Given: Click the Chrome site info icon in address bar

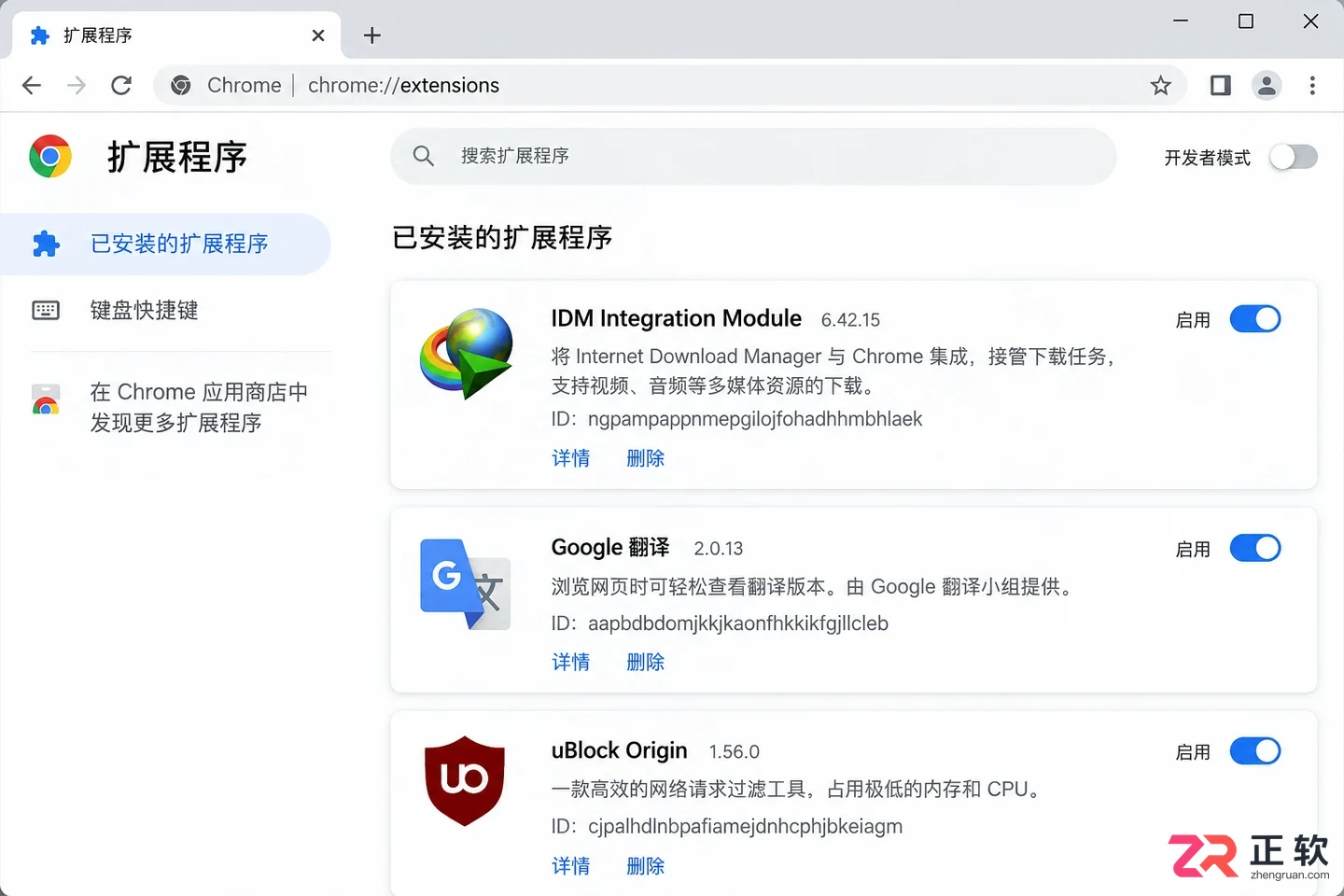Looking at the screenshot, I should click(x=181, y=86).
